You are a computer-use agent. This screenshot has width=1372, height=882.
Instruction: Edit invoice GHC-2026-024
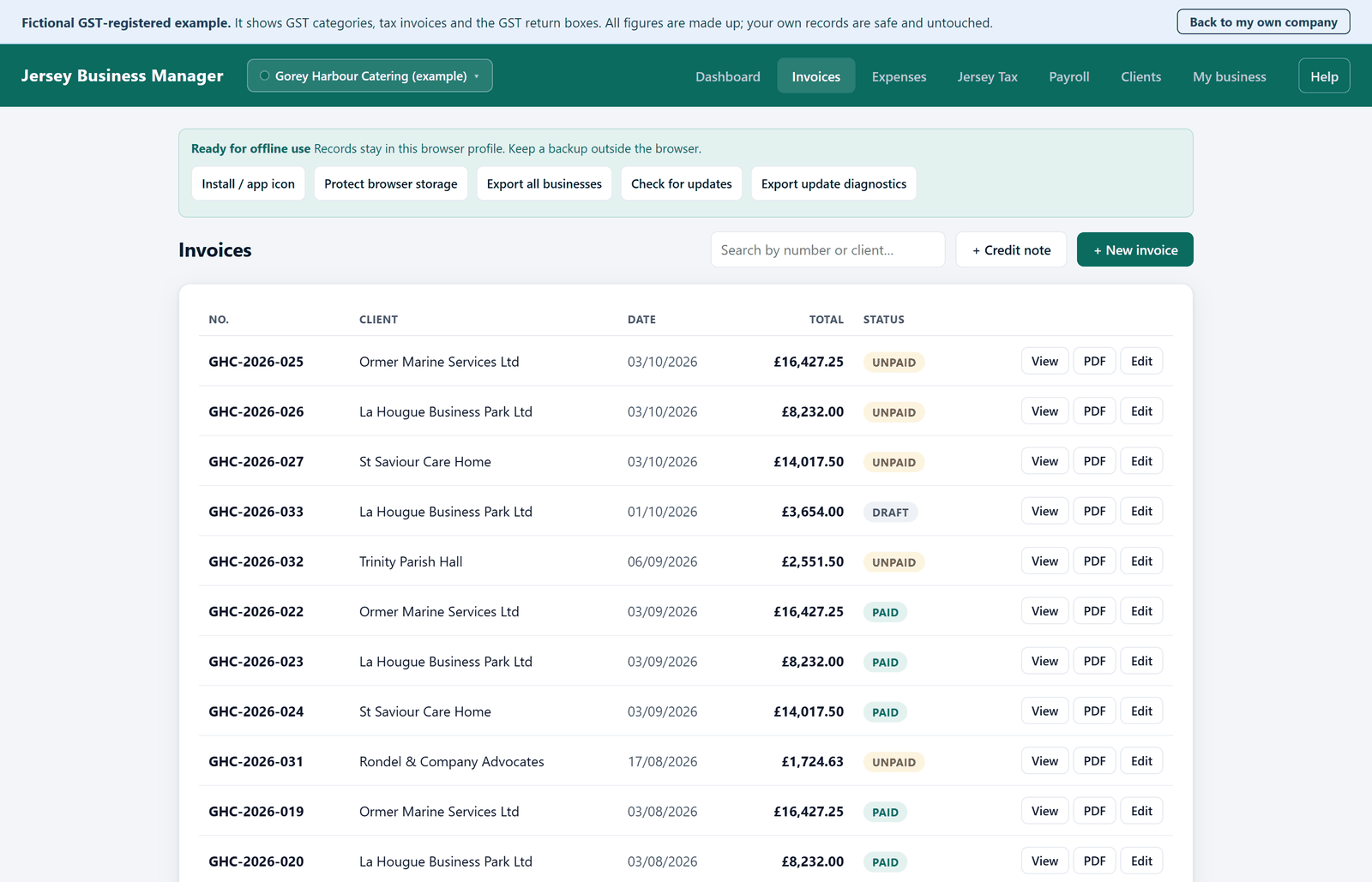pyautogui.click(x=1141, y=711)
